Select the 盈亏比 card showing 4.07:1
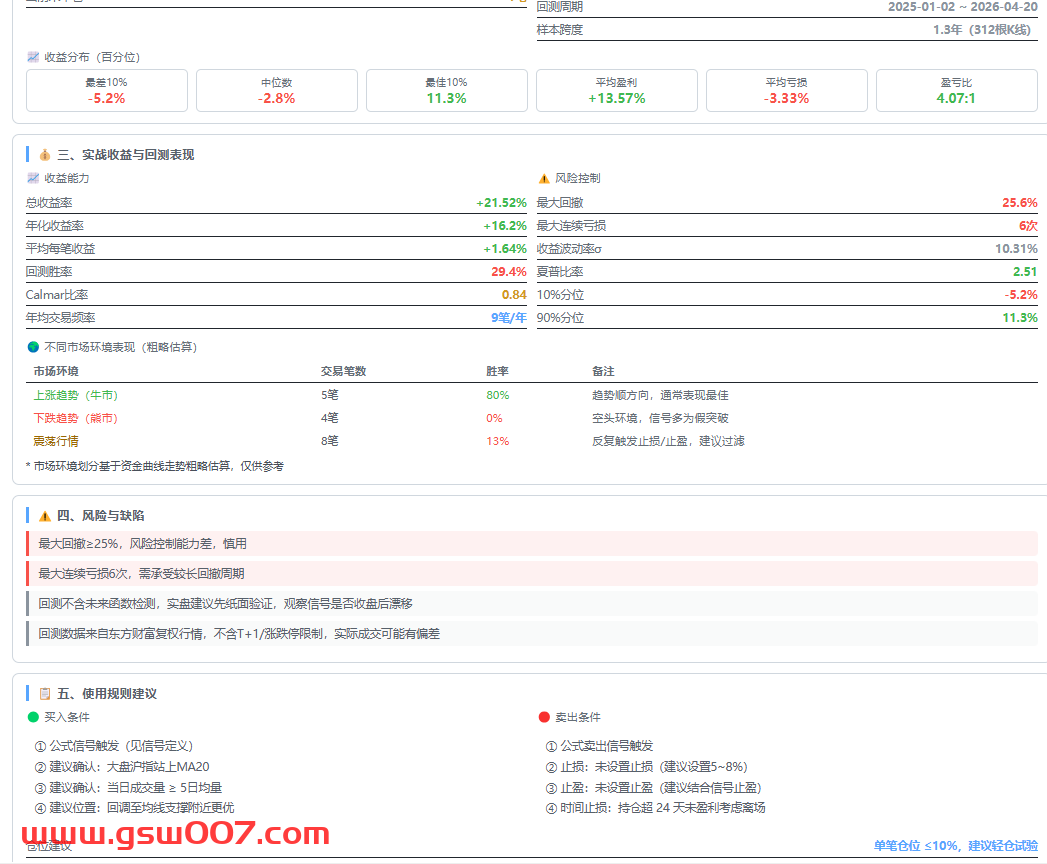The height and width of the screenshot is (864, 1047). click(x=956, y=90)
